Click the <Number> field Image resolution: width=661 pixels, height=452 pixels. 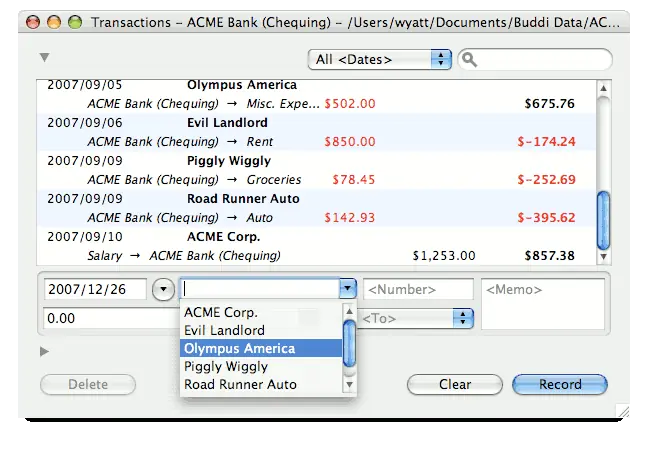[418, 289]
